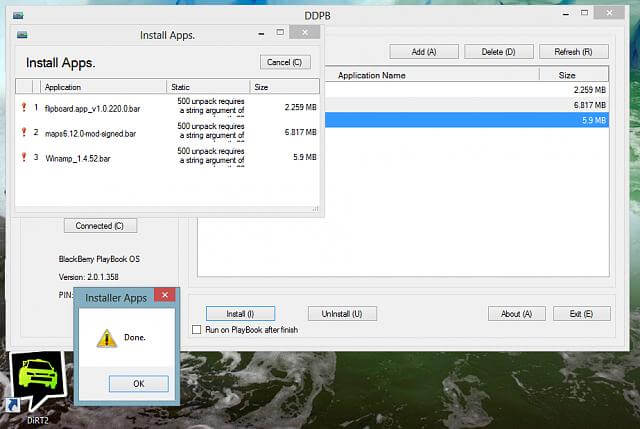Maximize the DDPB main window
Screen dimensions: 640x429
[x=584, y=13]
